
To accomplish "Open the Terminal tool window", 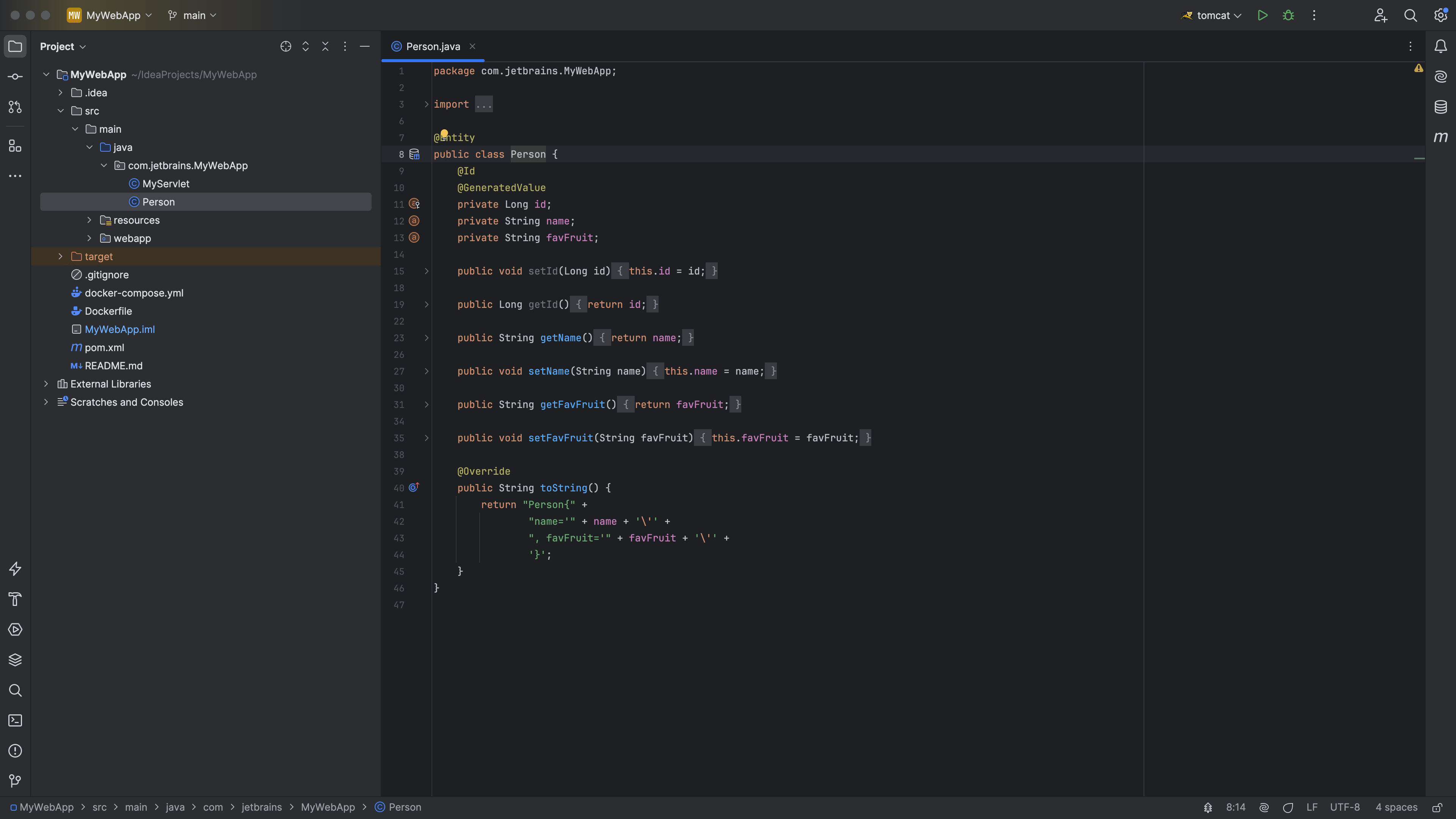I will (x=15, y=721).
